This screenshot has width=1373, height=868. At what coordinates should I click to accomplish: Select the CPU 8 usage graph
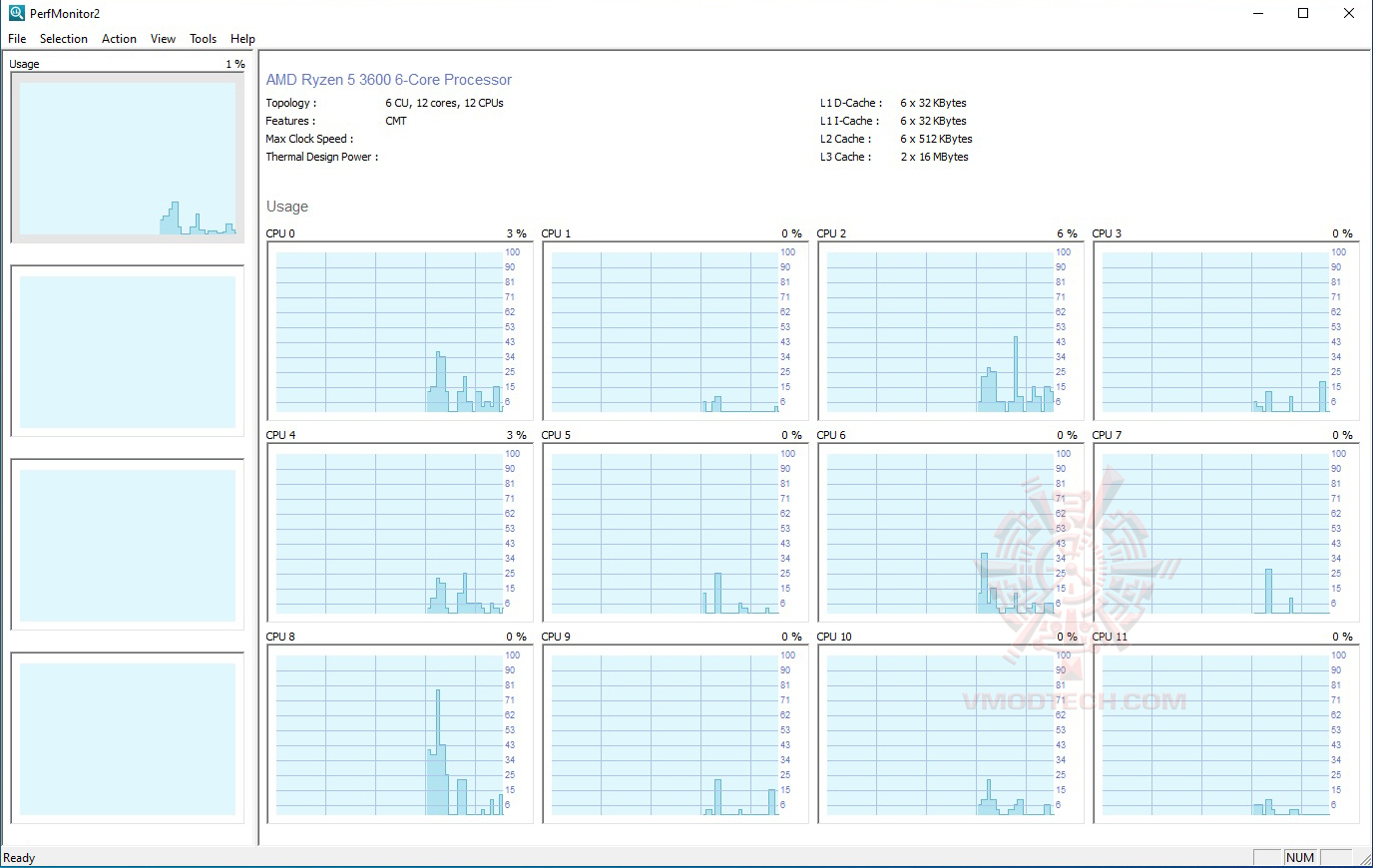pyautogui.click(x=400, y=734)
